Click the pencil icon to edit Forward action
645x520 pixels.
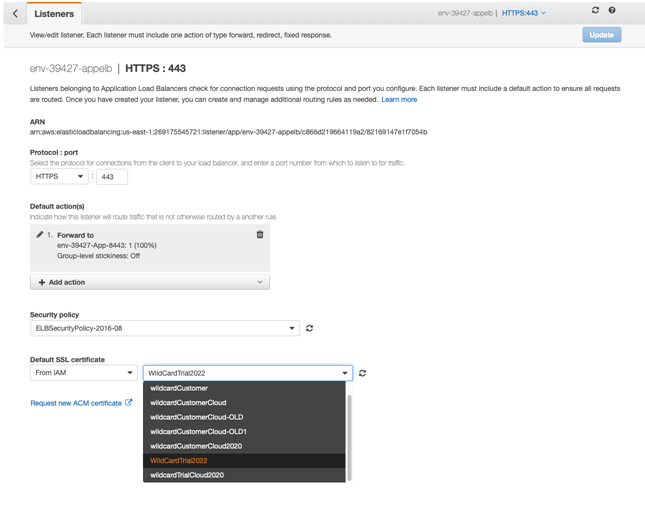pos(40,235)
